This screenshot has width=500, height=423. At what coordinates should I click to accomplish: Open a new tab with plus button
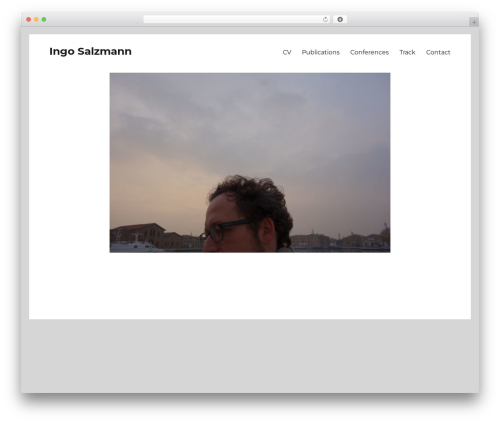click(474, 22)
